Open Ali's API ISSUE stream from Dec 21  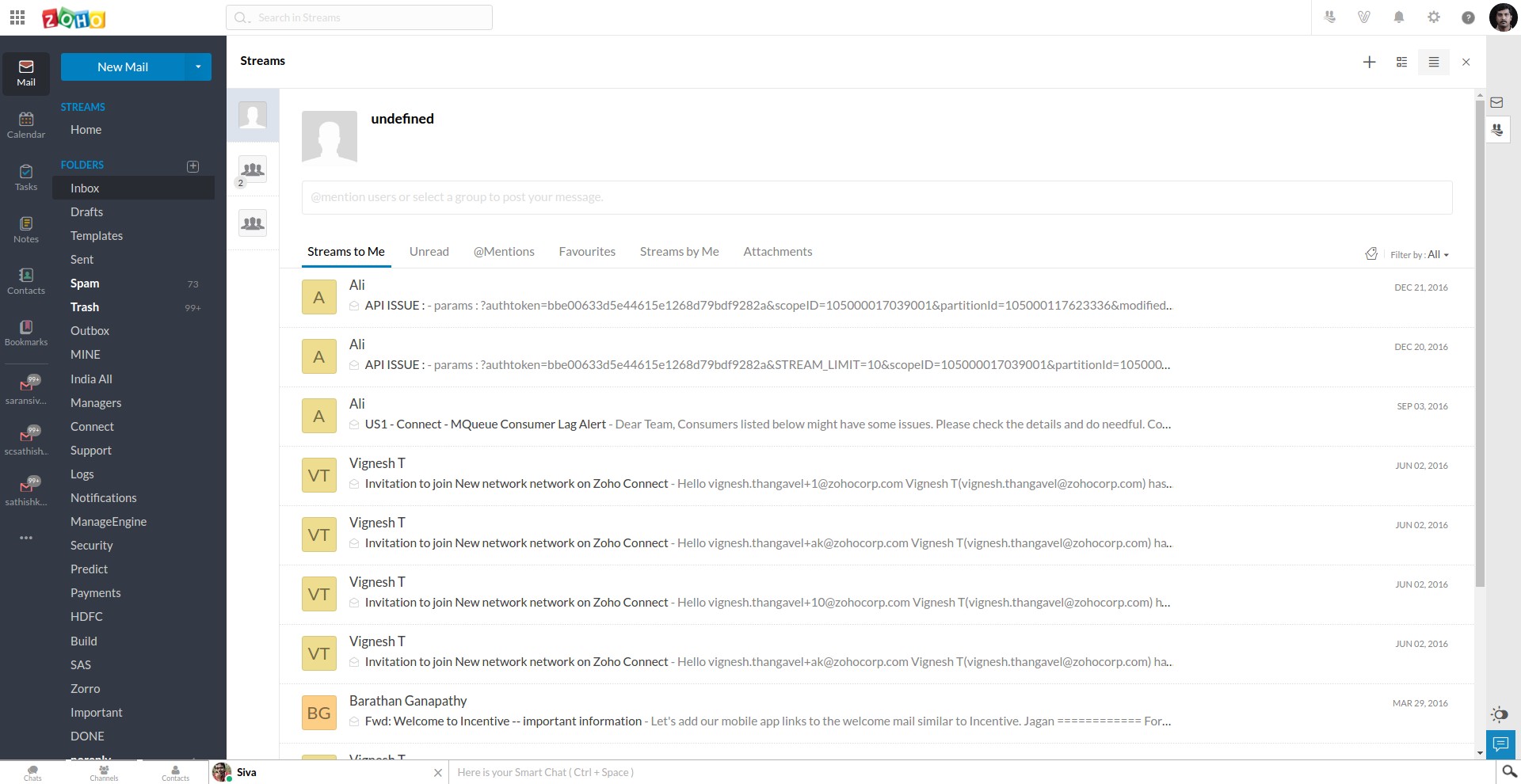pyautogui.click(x=876, y=298)
